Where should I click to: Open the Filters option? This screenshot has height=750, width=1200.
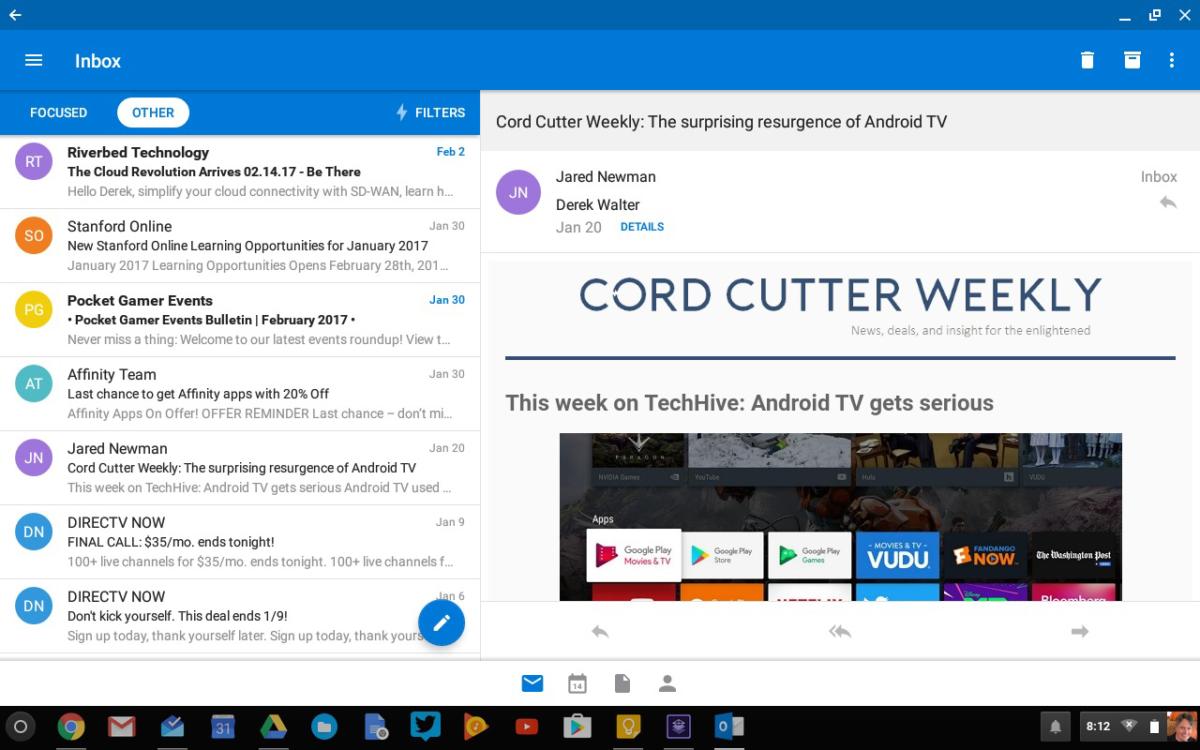coord(431,113)
